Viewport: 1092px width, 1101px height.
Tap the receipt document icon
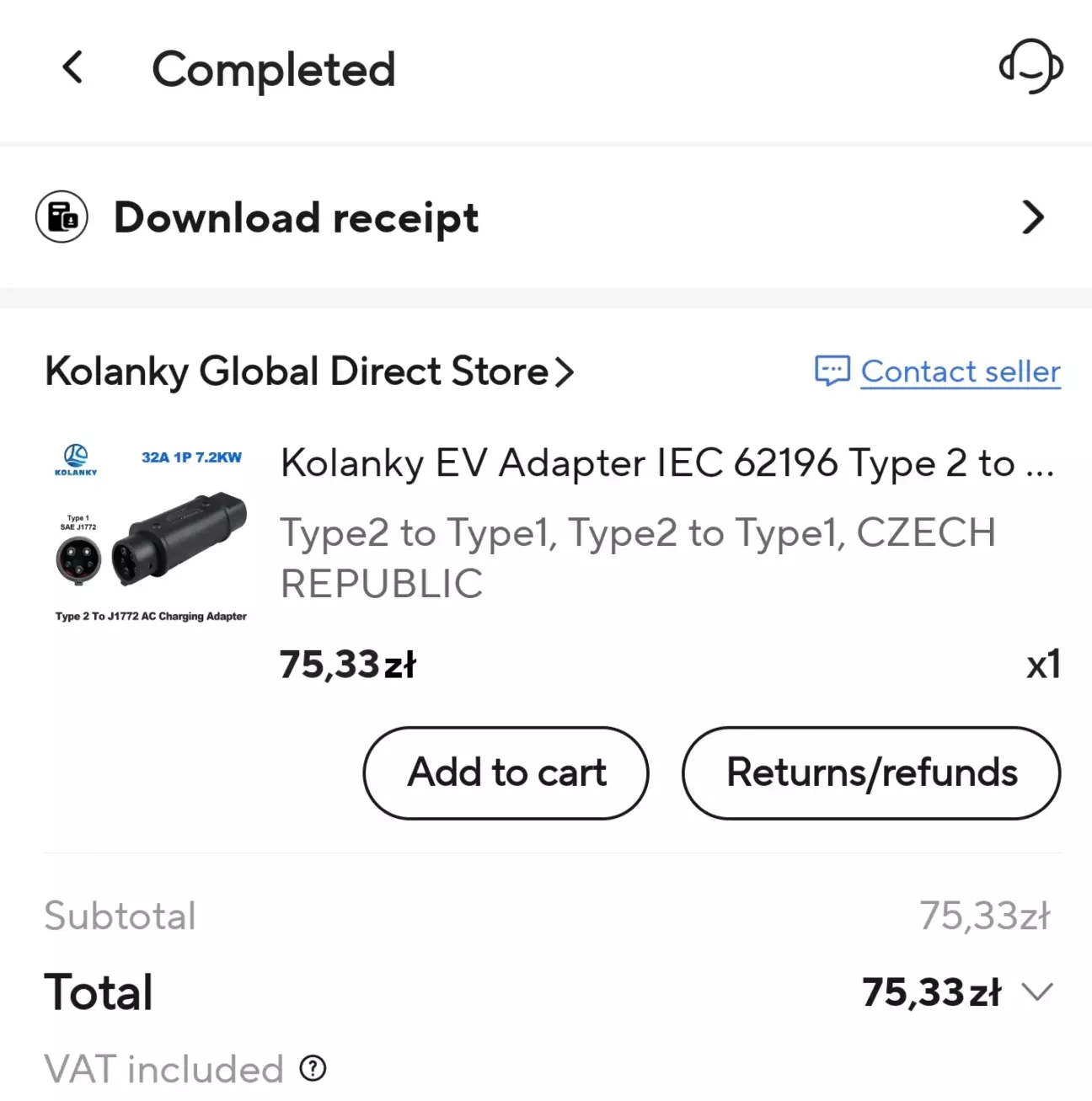[x=62, y=216]
